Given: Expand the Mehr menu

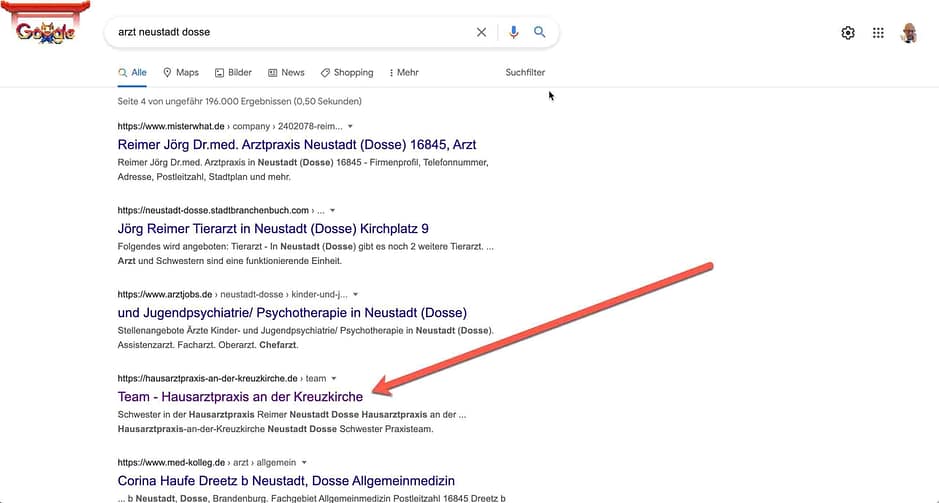Looking at the screenshot, I should (404, 73).
